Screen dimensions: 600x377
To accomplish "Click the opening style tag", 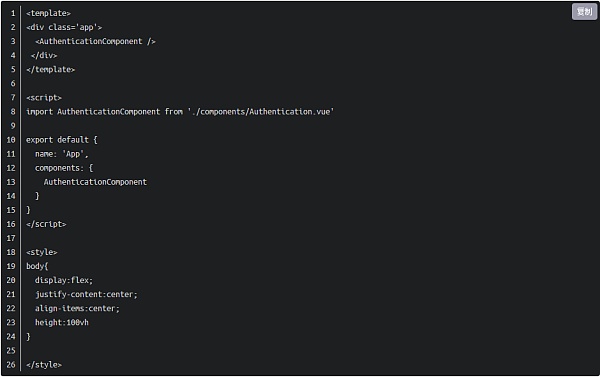I will 41,252.
